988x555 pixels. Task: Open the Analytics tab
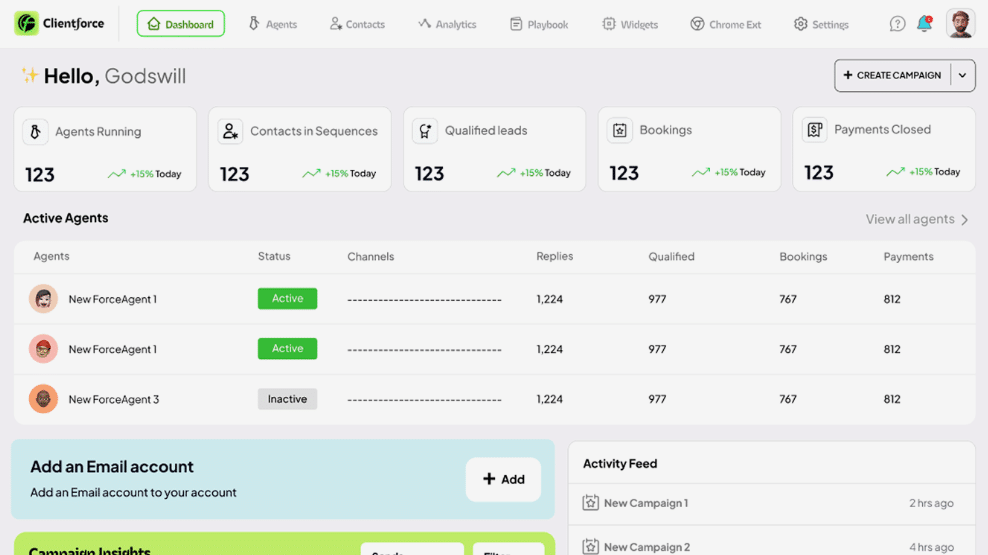point(447,24)
